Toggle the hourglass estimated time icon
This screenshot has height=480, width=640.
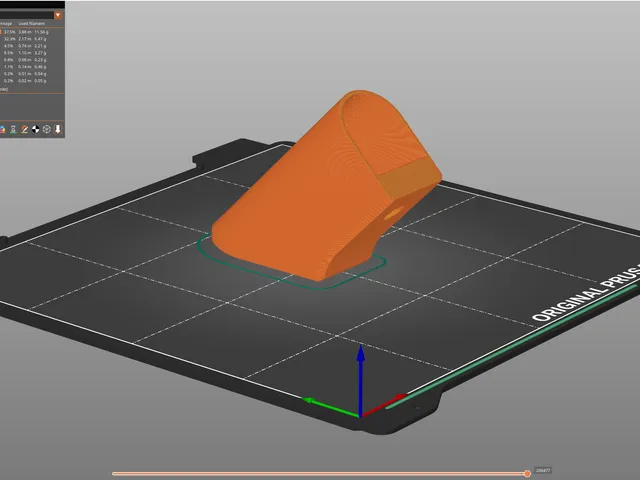[13, 129]
